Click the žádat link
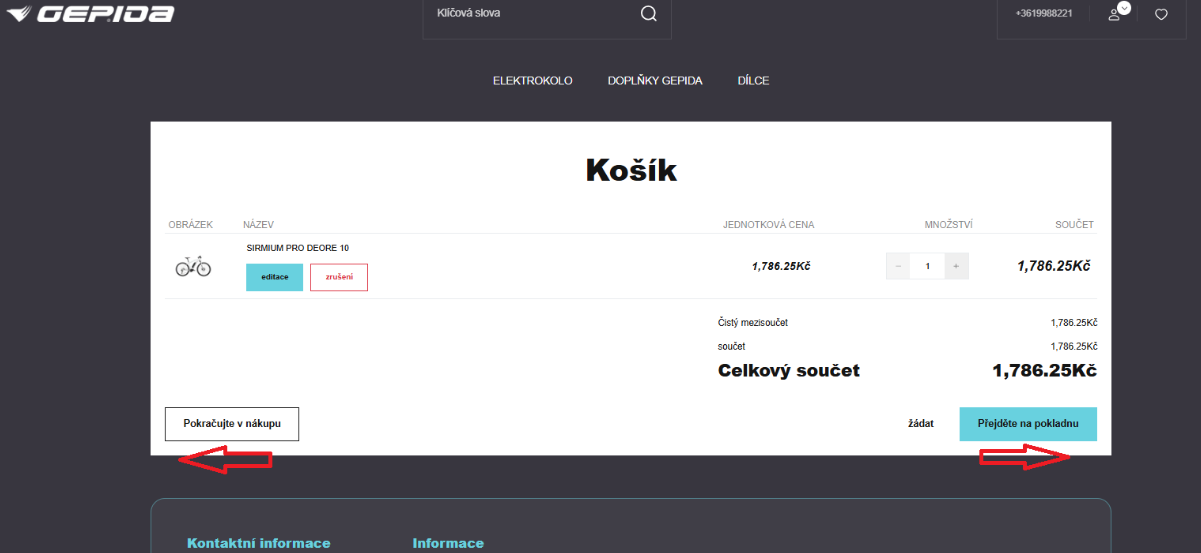This screenshot has width=1201, height=553. tap(920, 424)
